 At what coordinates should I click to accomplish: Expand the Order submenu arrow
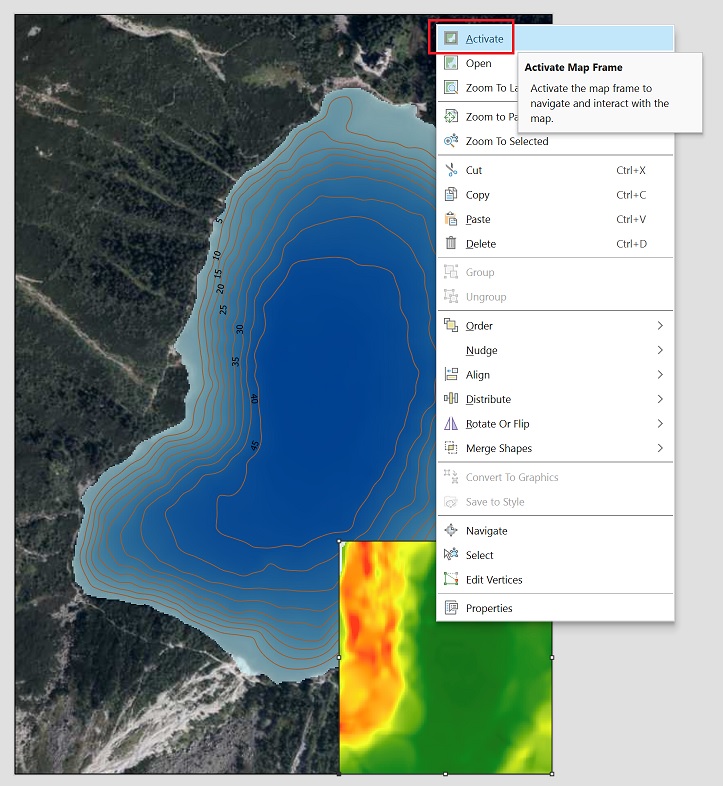coord(660,326)
